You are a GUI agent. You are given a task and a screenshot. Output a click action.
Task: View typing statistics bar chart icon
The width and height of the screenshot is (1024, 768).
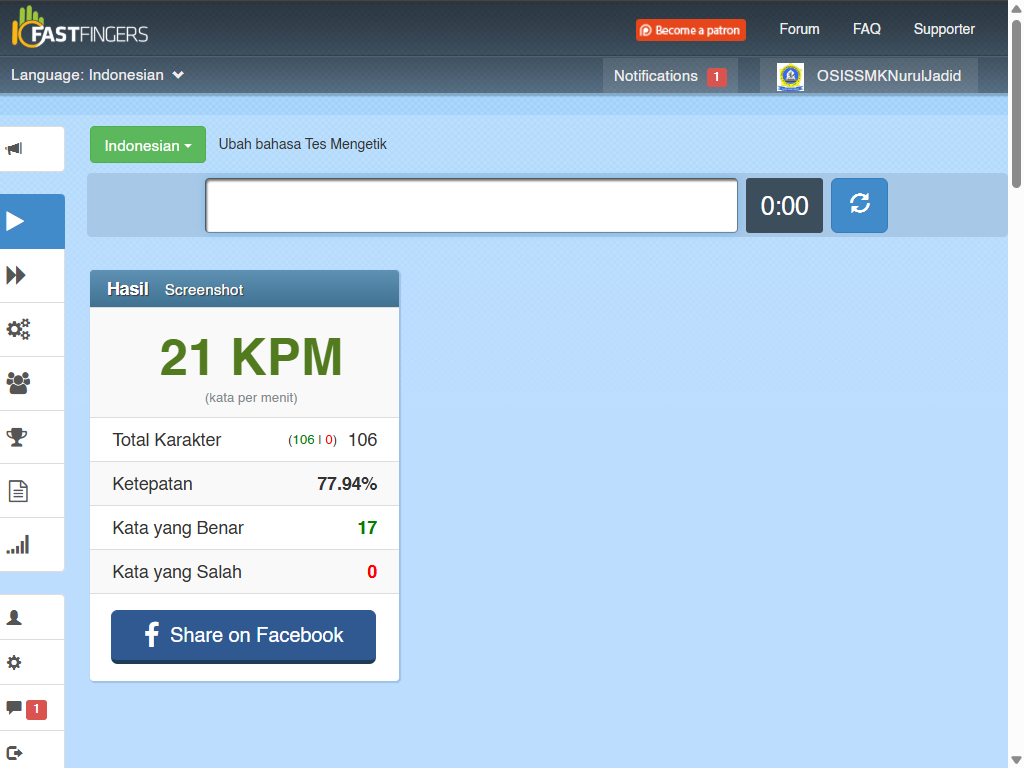(18, 544)
